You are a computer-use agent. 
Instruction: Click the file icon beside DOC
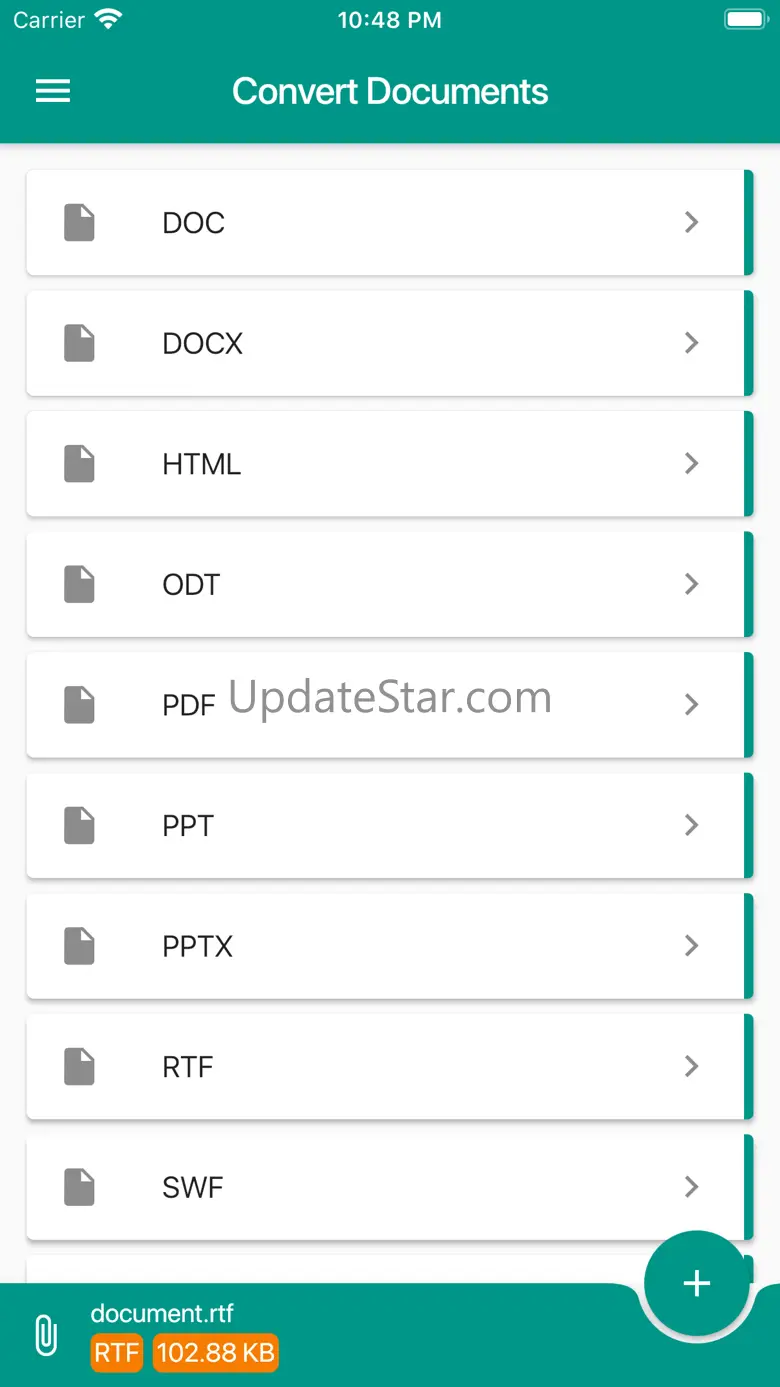coord(79,222)
